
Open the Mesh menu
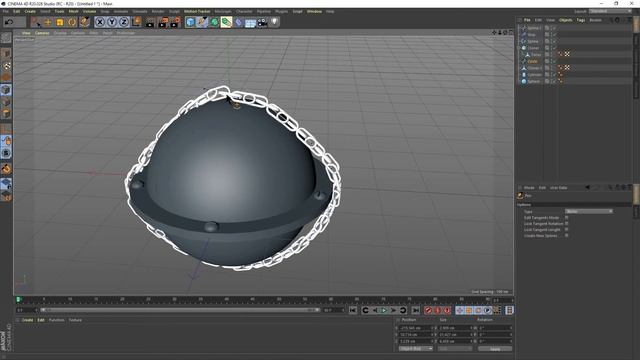[x=73, y=11]
